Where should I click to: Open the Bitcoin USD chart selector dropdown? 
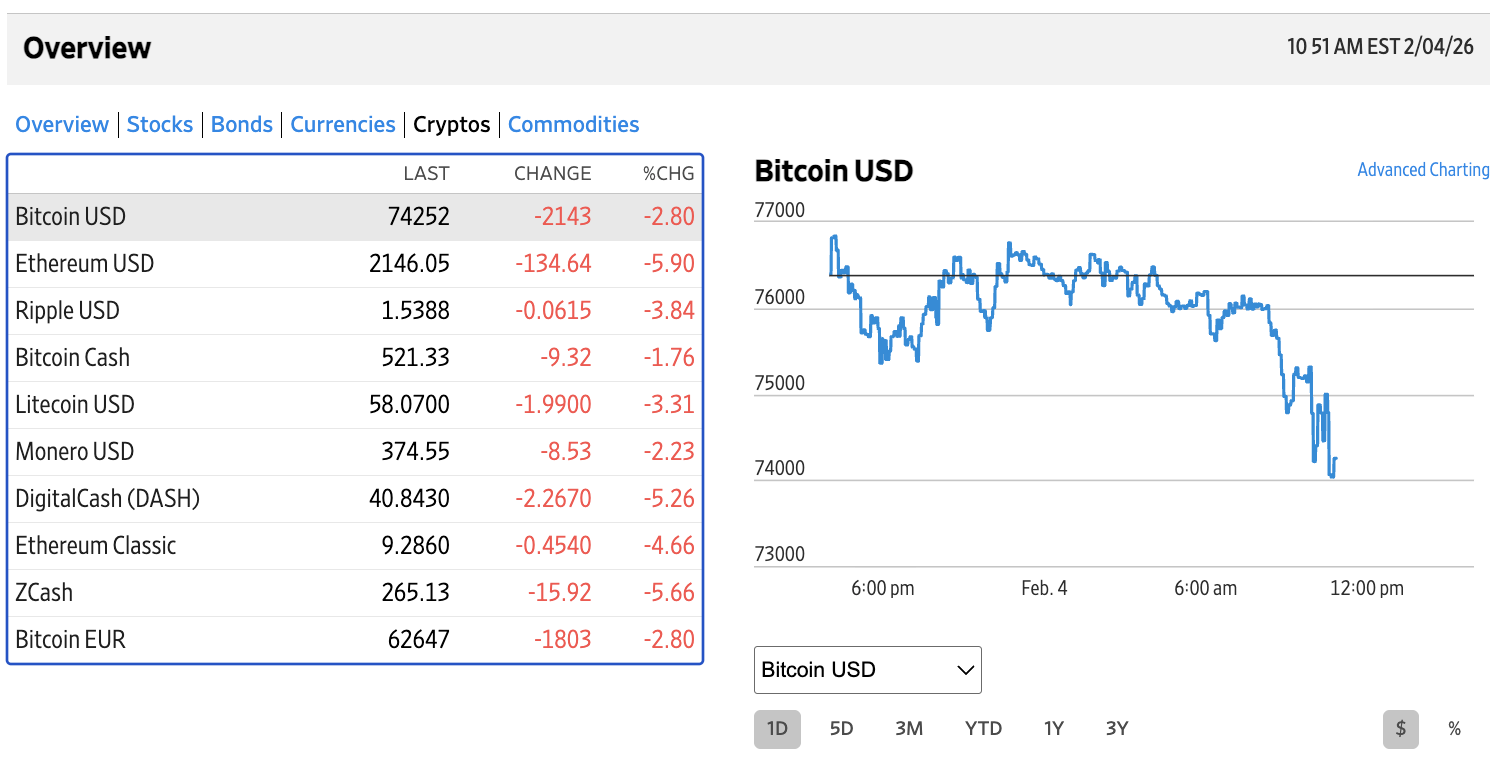[x=867, y=670]
